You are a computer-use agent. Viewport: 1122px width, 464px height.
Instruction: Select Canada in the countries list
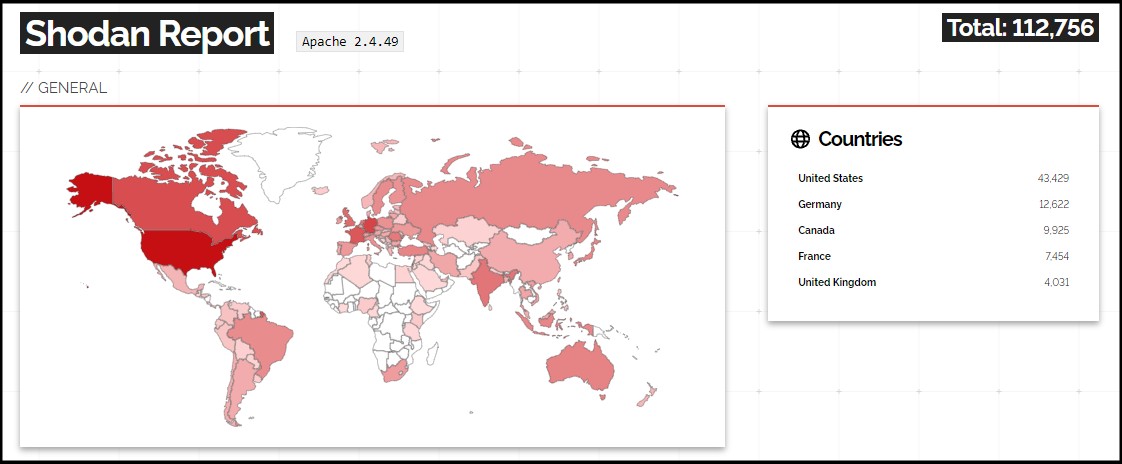[x=816, y=230]
